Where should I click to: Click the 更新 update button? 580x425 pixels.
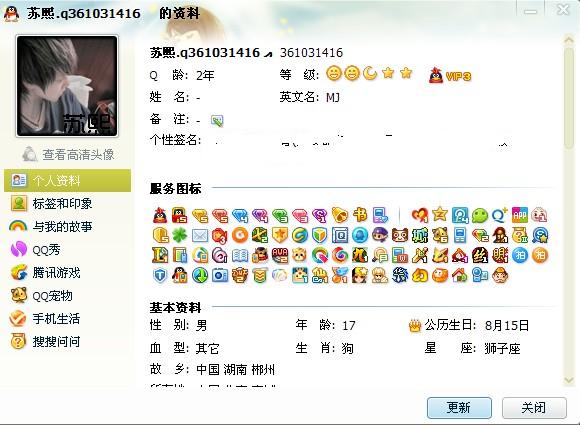[459, 408]
